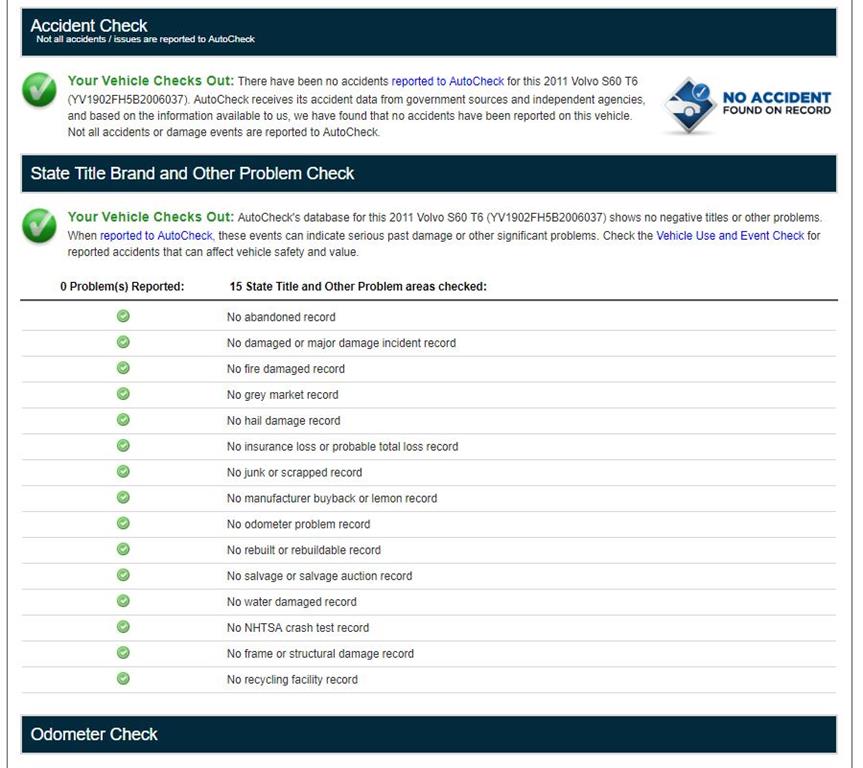This screenshot has width=863, height=768.
Task: Open the Vehicle Use and Event Check link
Action: click(x=730, y=236)
